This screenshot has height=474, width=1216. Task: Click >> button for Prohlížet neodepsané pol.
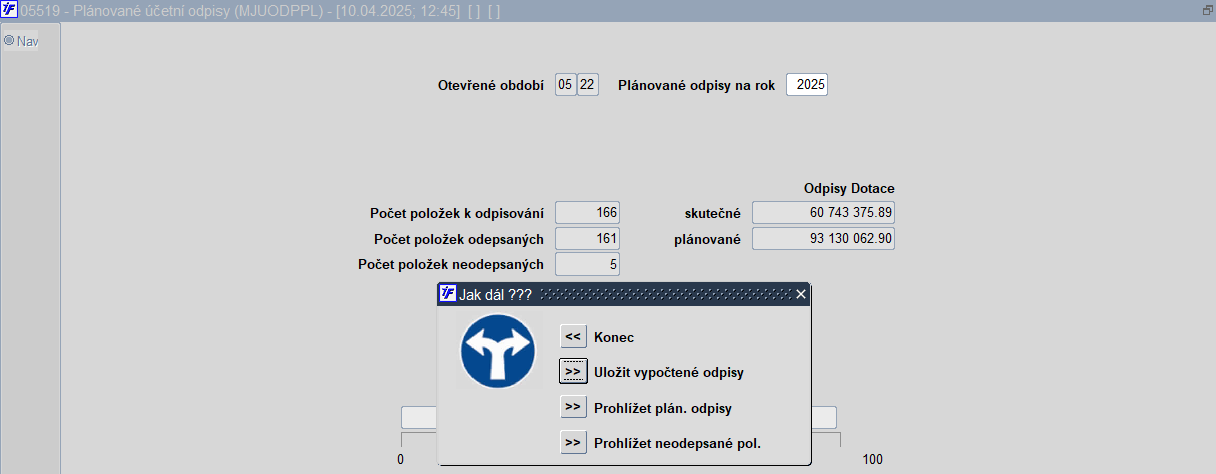[573, 442]
